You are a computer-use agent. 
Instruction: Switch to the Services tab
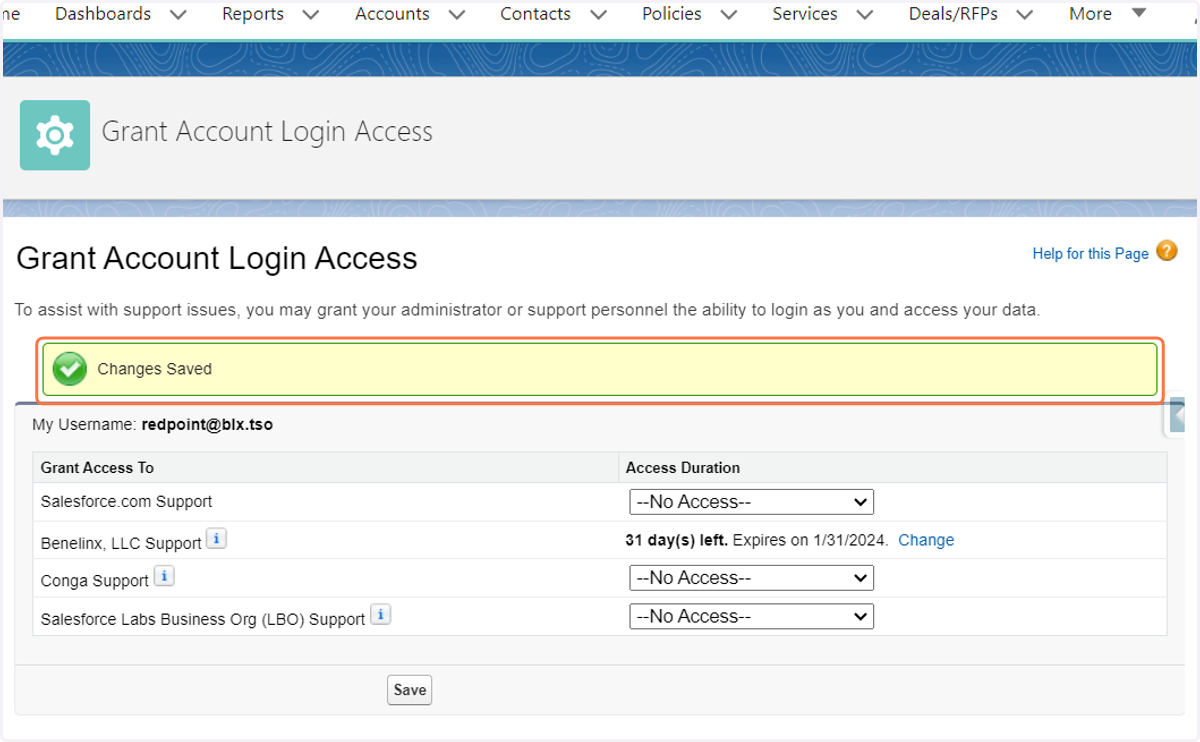pos(805,14)
